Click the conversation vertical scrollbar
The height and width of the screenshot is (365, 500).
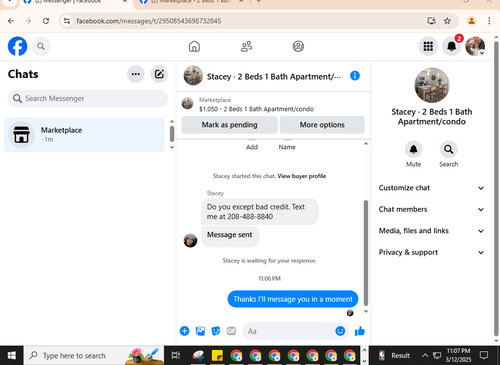366,253
